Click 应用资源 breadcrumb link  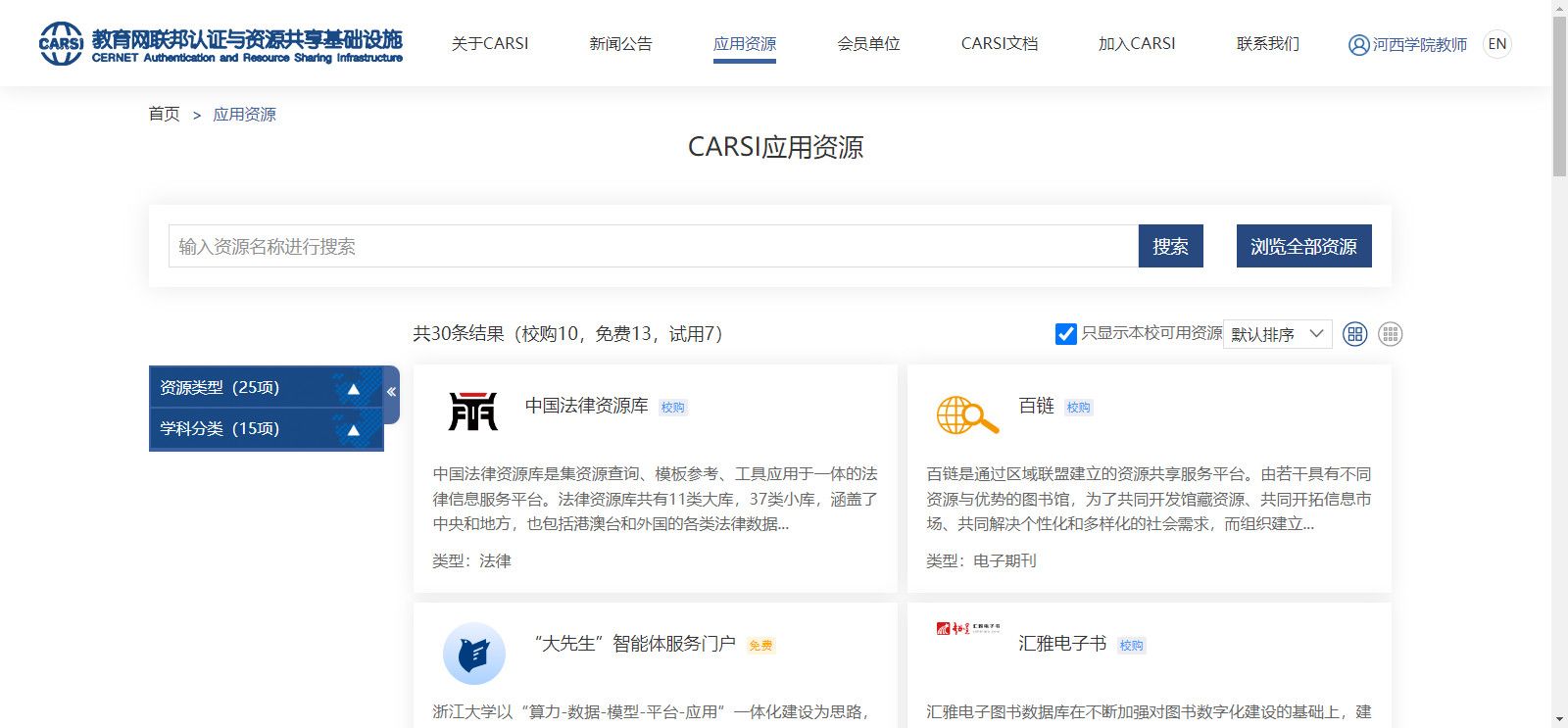tap(245, 115)
